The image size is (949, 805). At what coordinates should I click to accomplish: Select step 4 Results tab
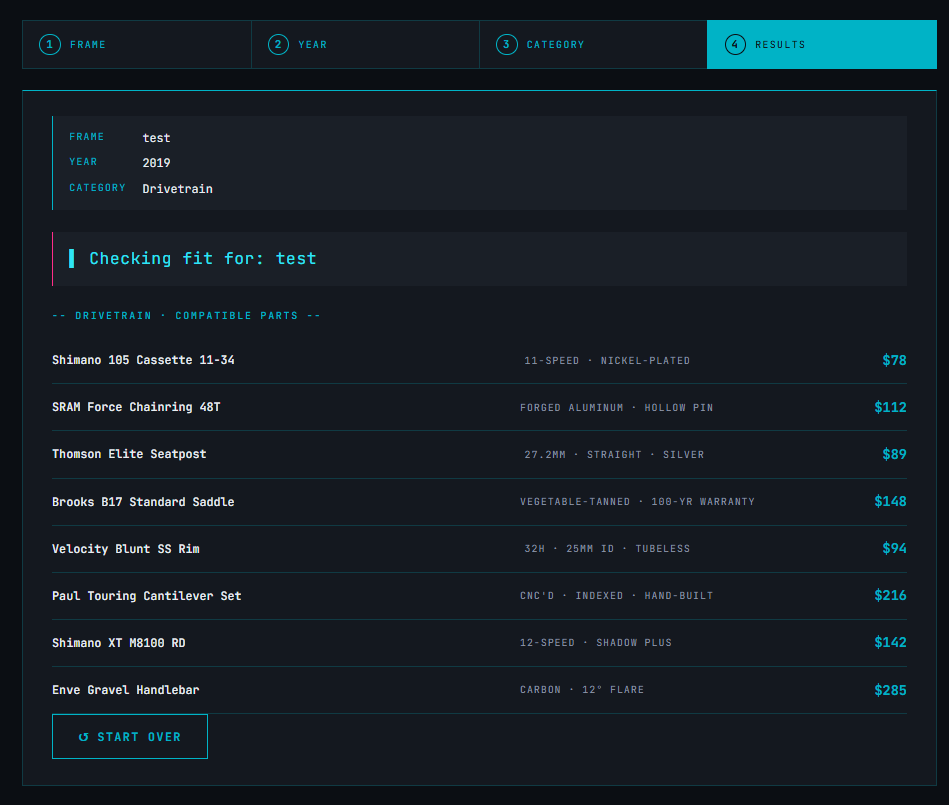click(x=822, y=44)
